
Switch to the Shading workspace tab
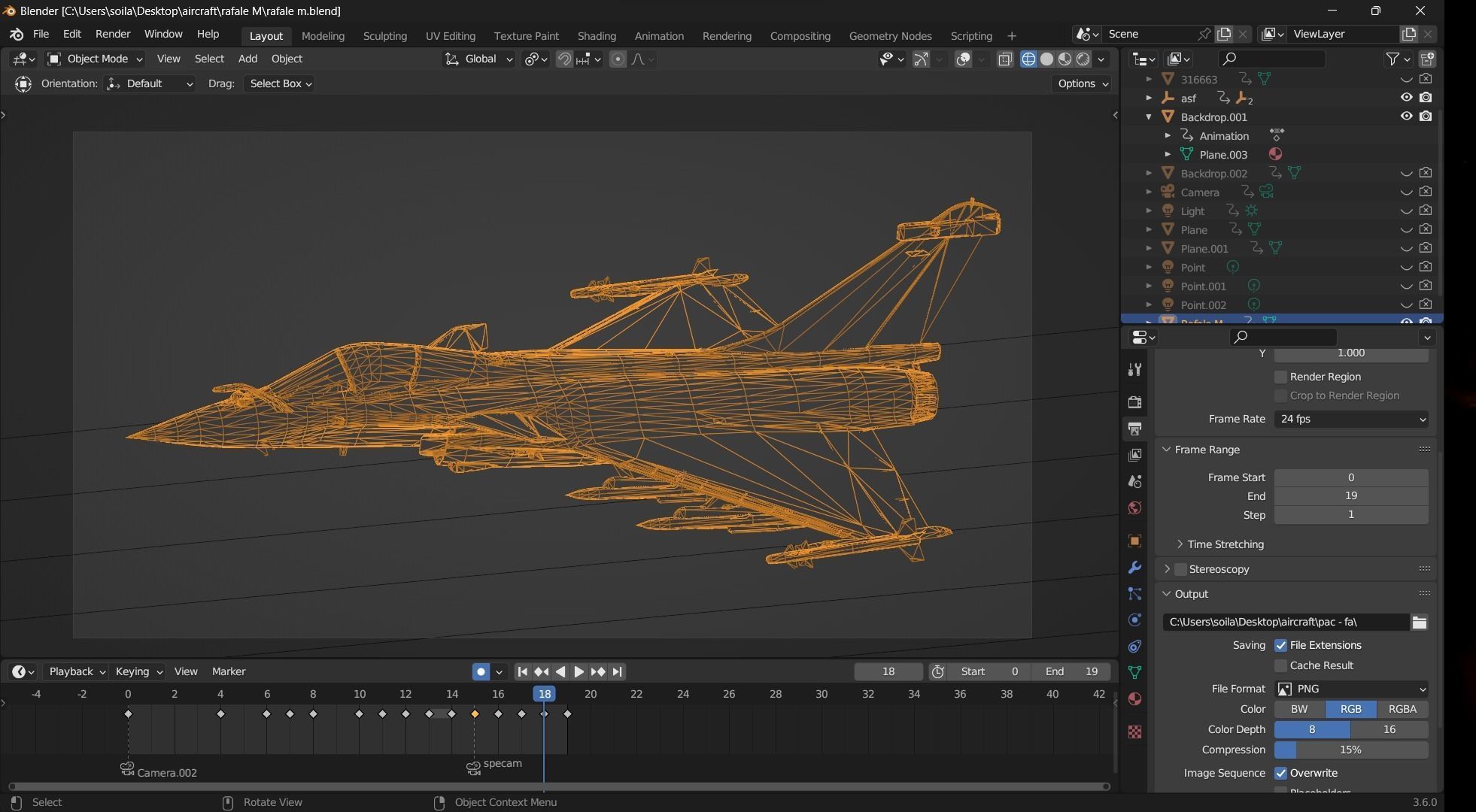(x=597, y=36)
